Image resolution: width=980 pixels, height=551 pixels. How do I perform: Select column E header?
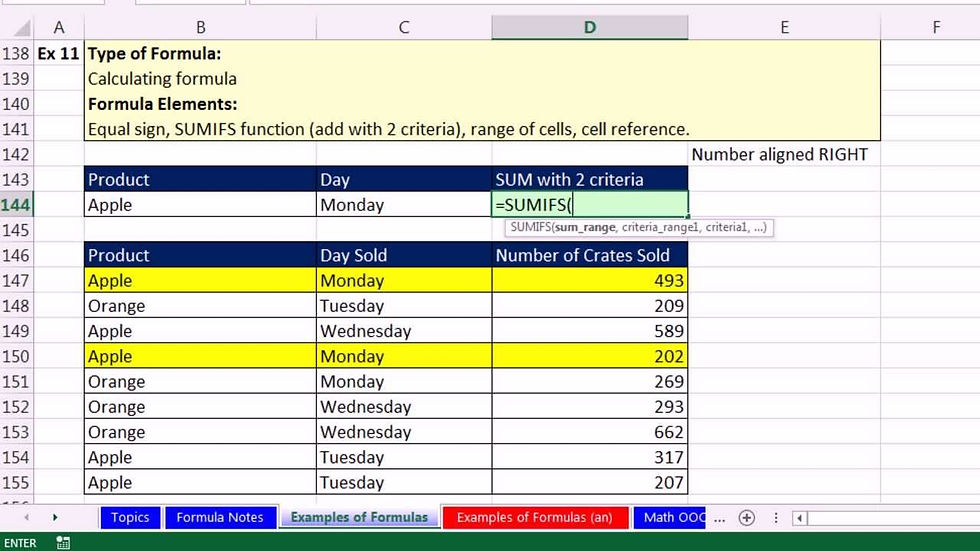coord(784,27)
